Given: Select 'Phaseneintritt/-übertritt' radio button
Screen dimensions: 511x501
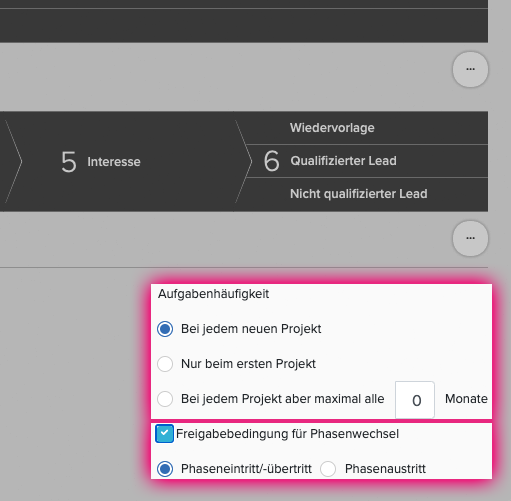Looking at the screenshot, I should pyautogui.click(x=165, y=469).
